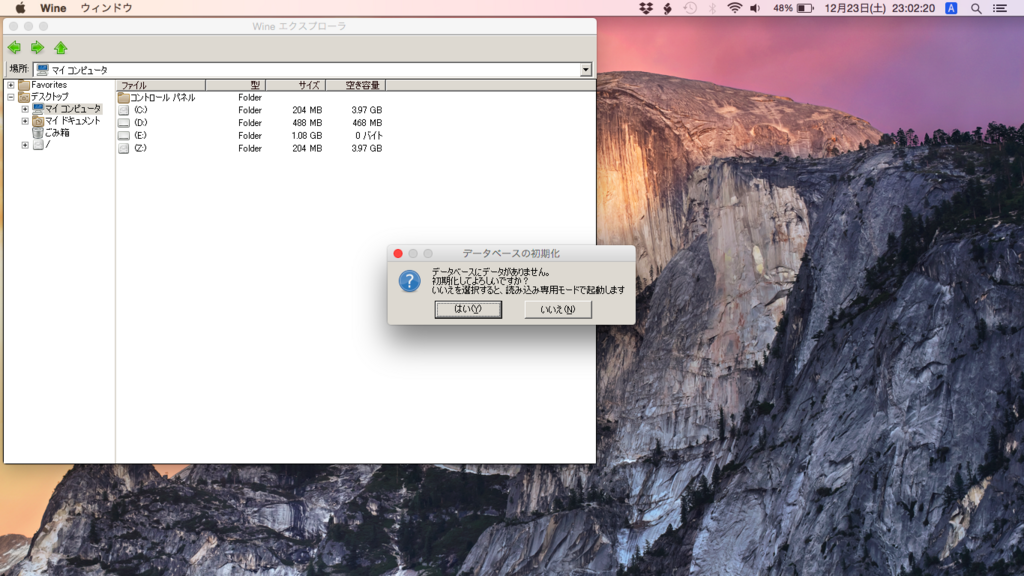Open the Apple menu
The width and height of the screenshot is (1024, 576).
pyautogui.click(x=20, y=8)
